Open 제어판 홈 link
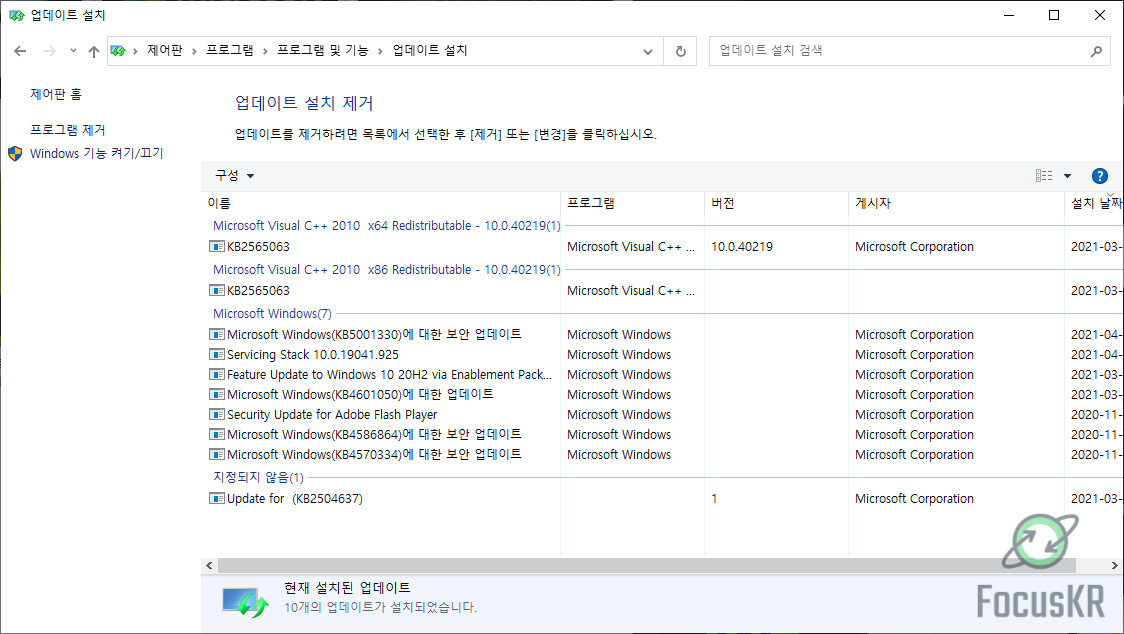Screen dimensions: 1124x634 pyautogui.click(x=56, y=94)
